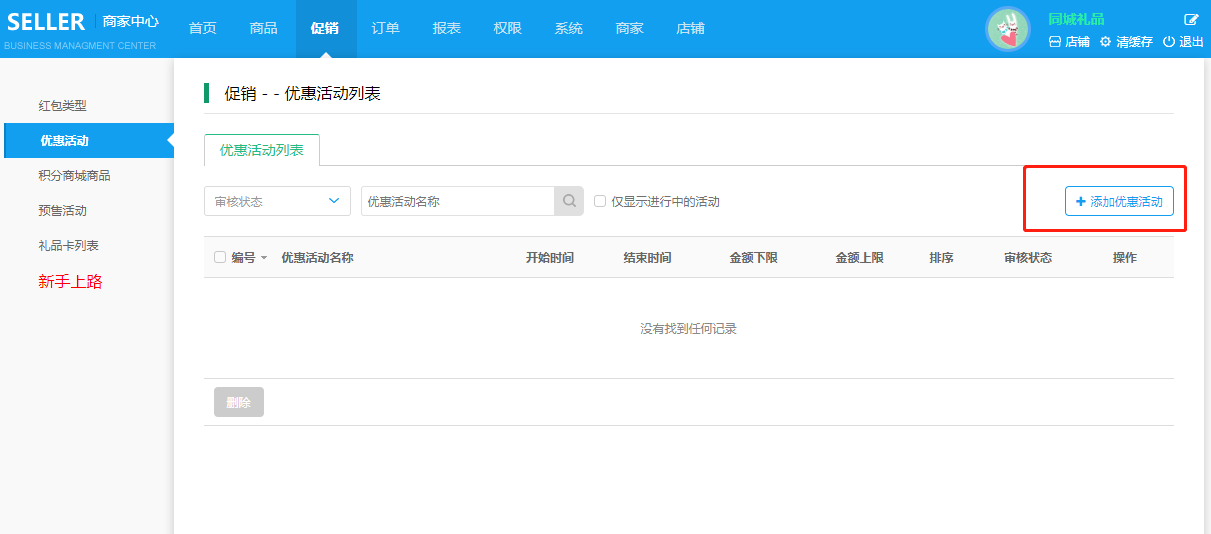
Task: Select 红包类型 in the sidebar
Action: coord(62,105)
